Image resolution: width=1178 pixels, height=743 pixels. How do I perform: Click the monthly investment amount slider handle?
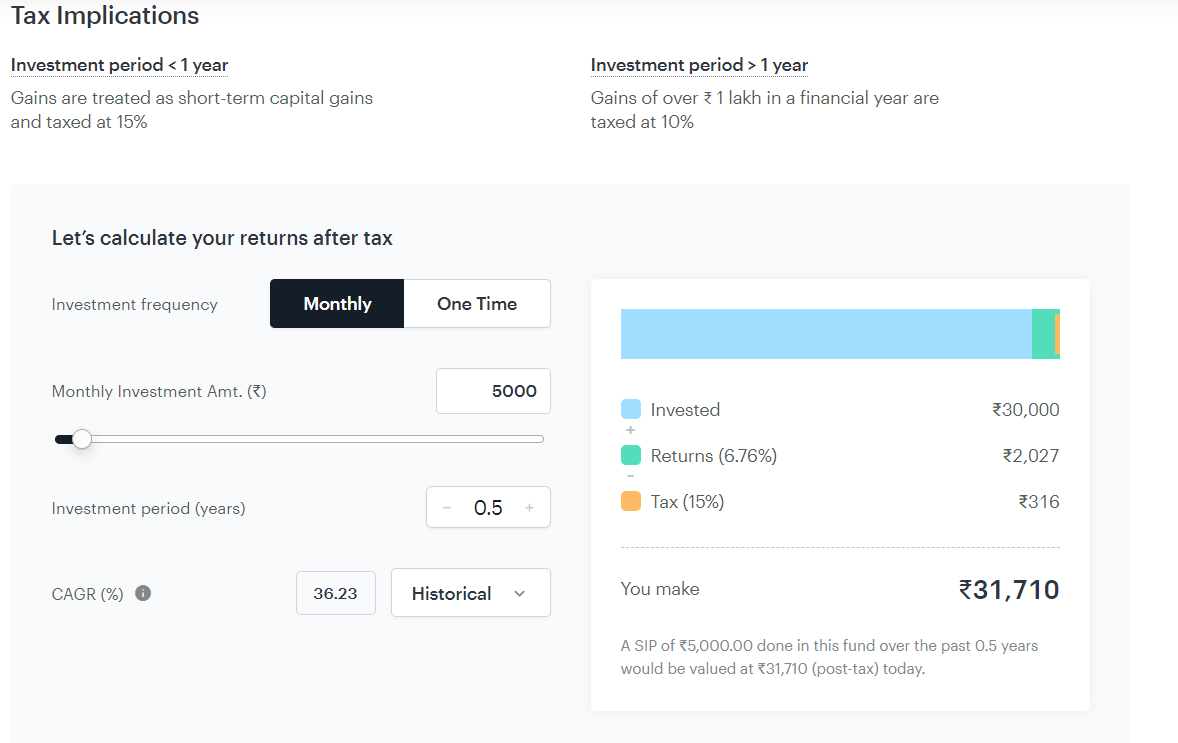pos(82,439)
